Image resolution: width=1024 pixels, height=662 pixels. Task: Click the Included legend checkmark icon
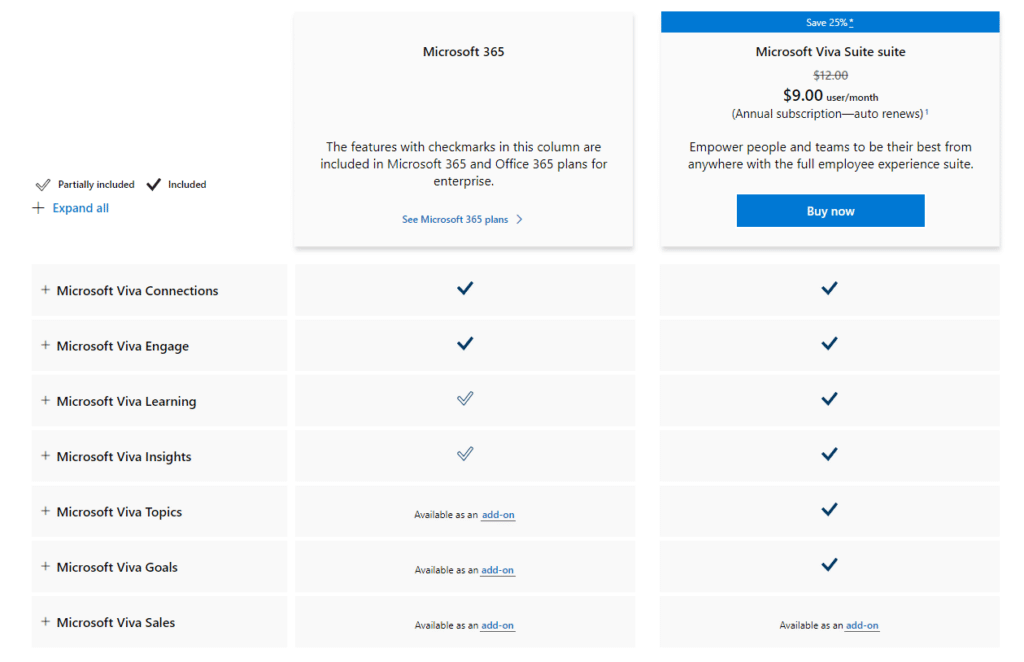153,185
